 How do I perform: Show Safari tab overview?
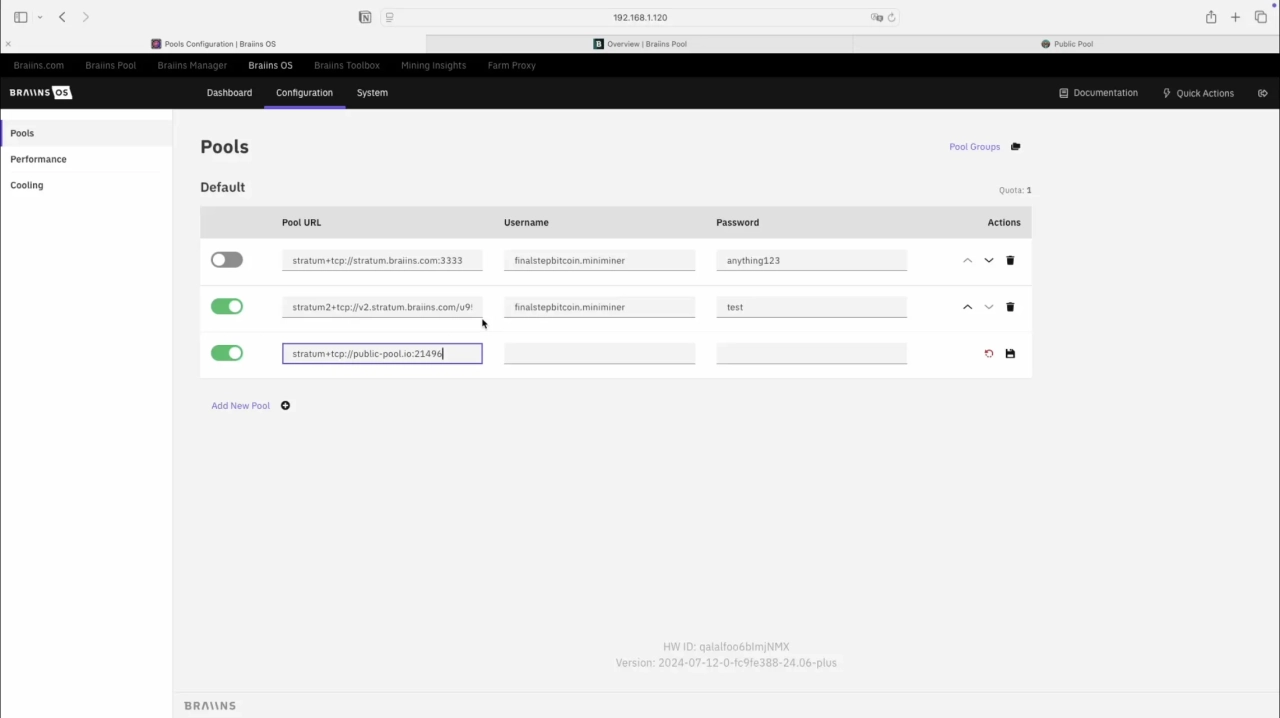point(1261,17)
